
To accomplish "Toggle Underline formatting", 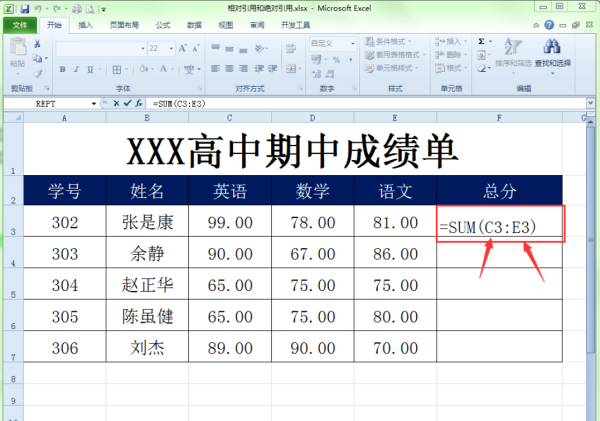I will pos(90,69).
